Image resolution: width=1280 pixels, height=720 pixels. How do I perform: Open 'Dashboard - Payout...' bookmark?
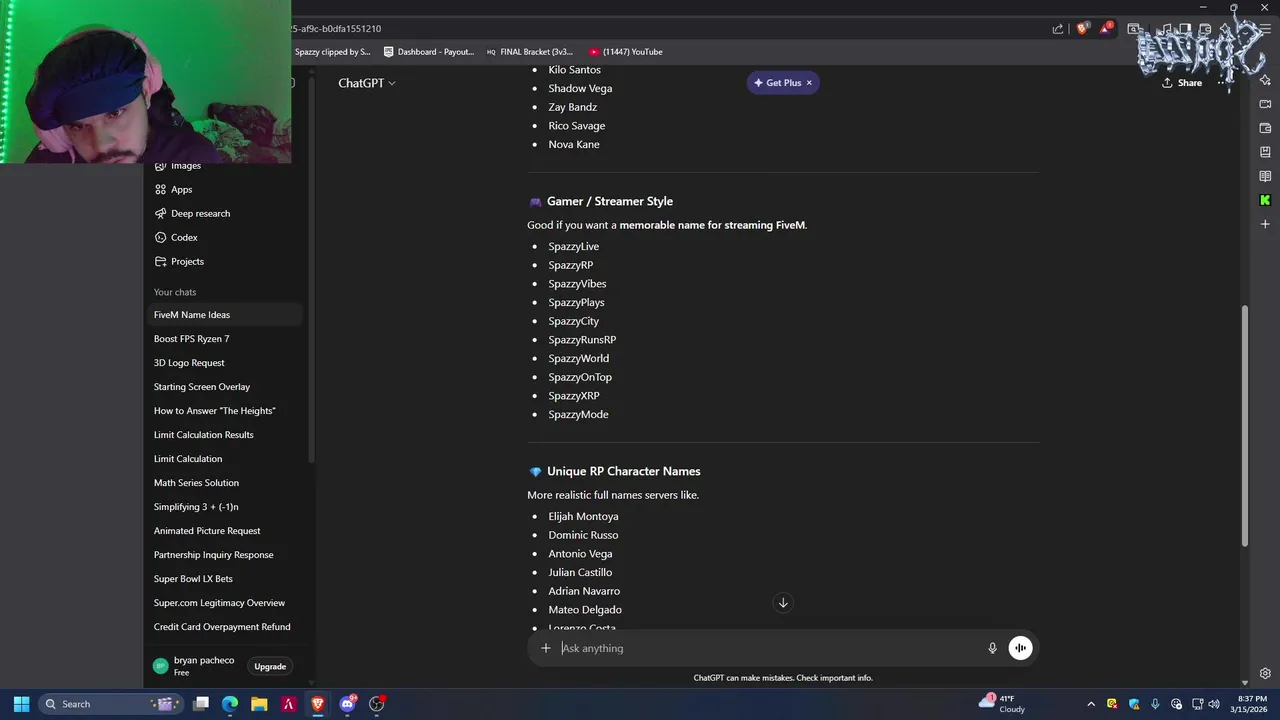tap(429, 52)
